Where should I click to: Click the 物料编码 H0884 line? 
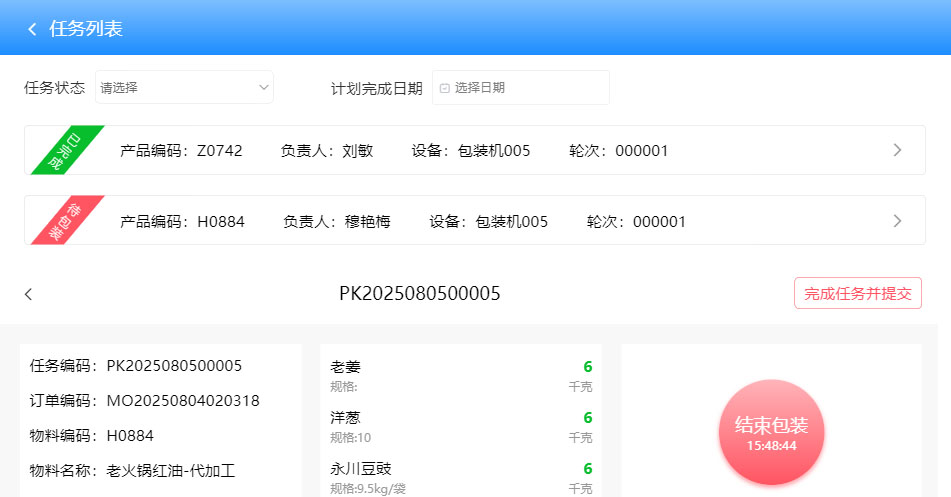(x=92, y=436)
